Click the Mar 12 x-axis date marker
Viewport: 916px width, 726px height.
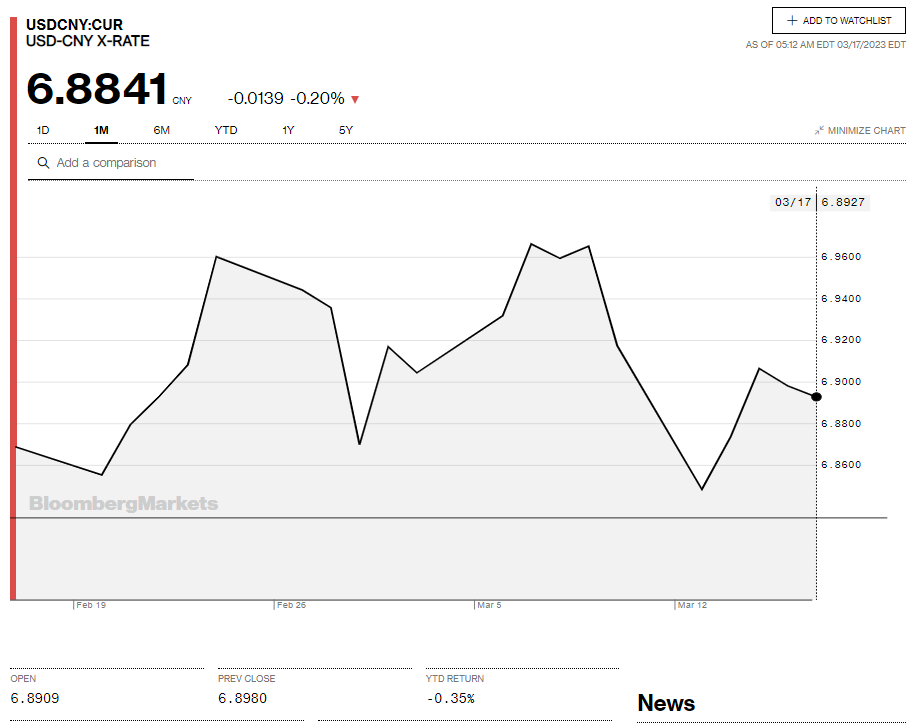691,605
